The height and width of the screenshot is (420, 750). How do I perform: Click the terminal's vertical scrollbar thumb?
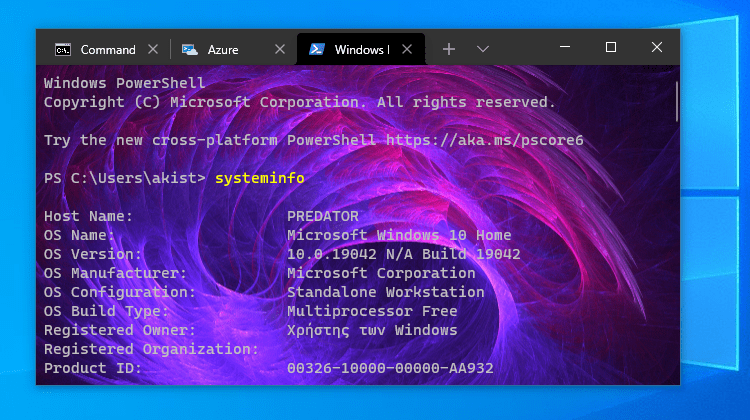[x=677, y=100]
